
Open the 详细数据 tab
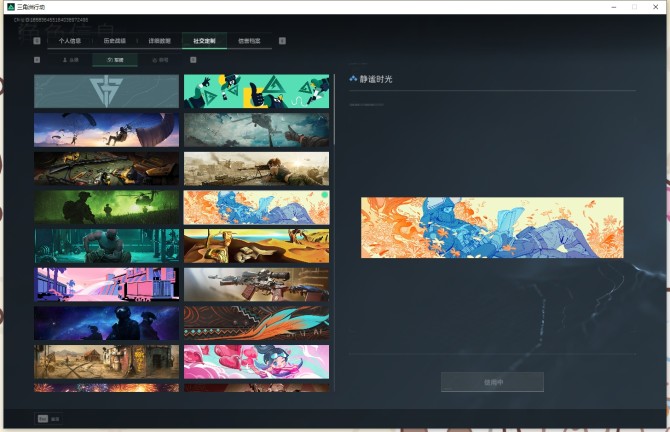[159, 41]
